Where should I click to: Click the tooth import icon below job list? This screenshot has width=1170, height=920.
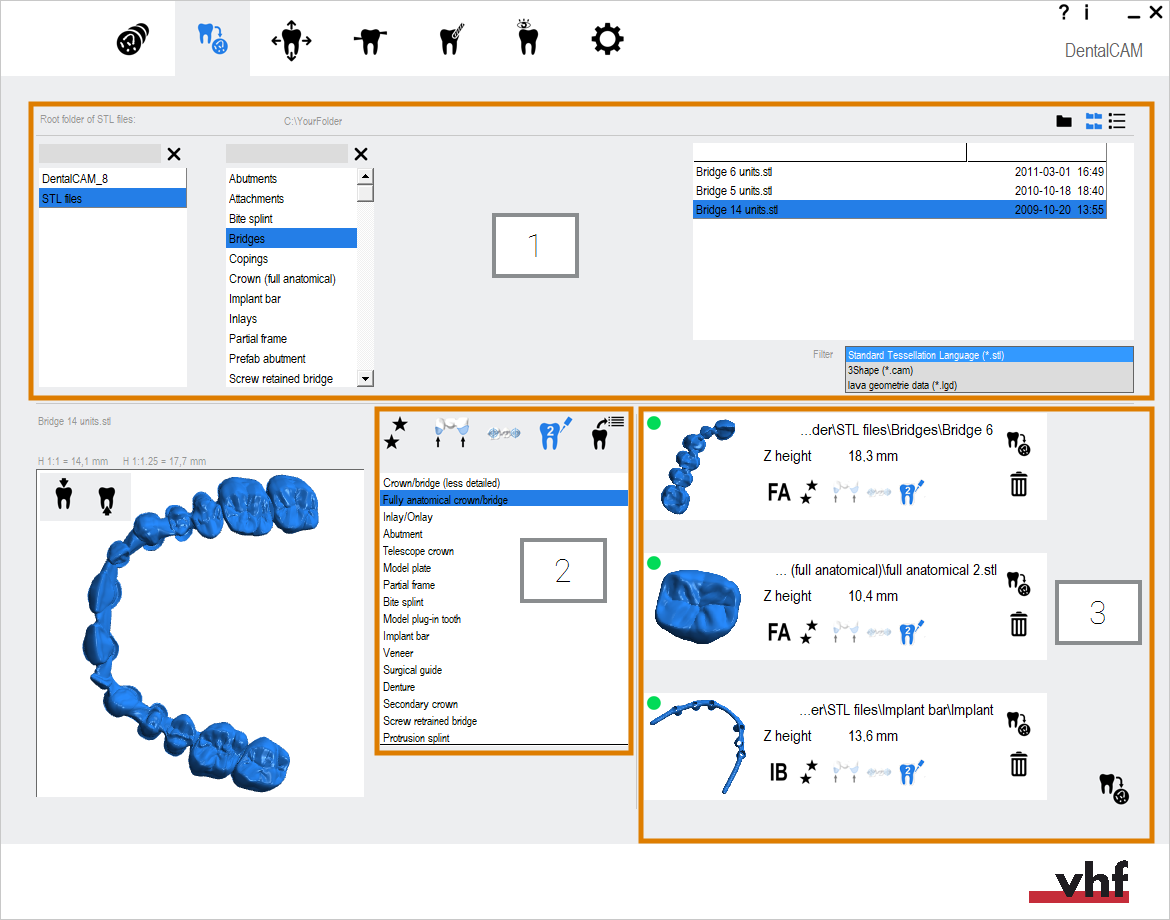[1114, 789]
